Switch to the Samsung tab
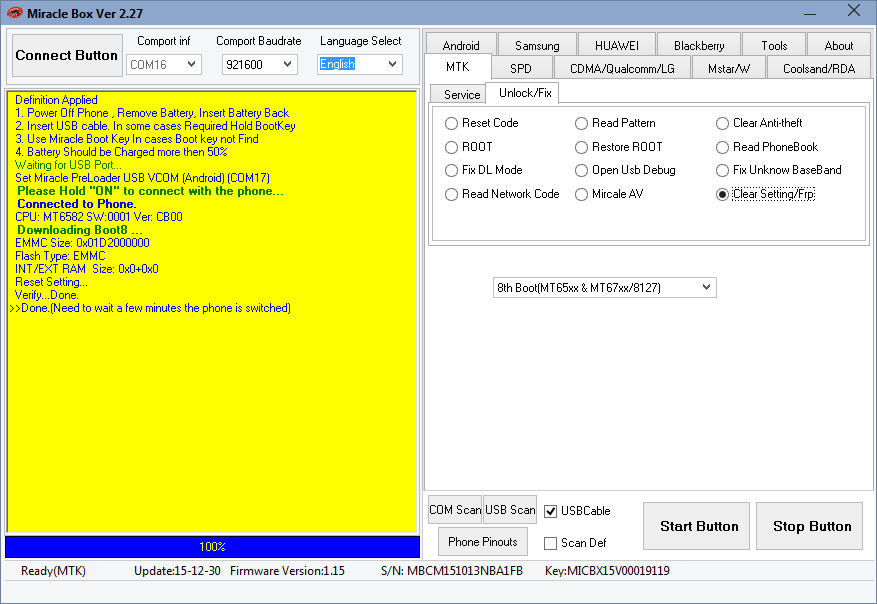Image resolution: width=877 pixels, height=604 pixels. pos(537,45)
